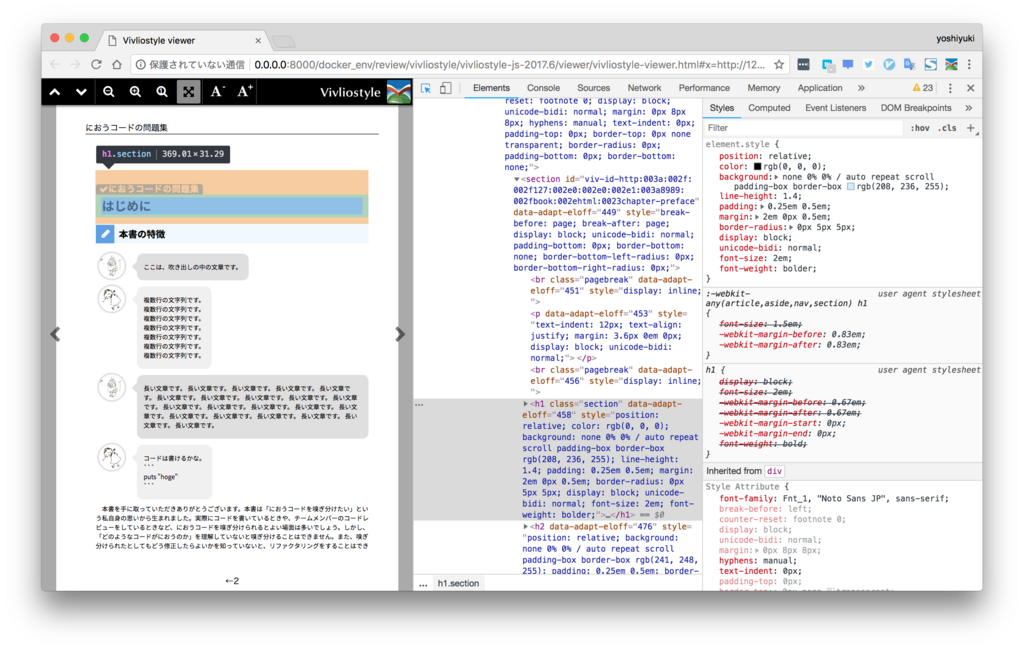Click the Google Translate extension icon
The image size is (1024, 650).
pyautogui.click(x=909, y=64)
